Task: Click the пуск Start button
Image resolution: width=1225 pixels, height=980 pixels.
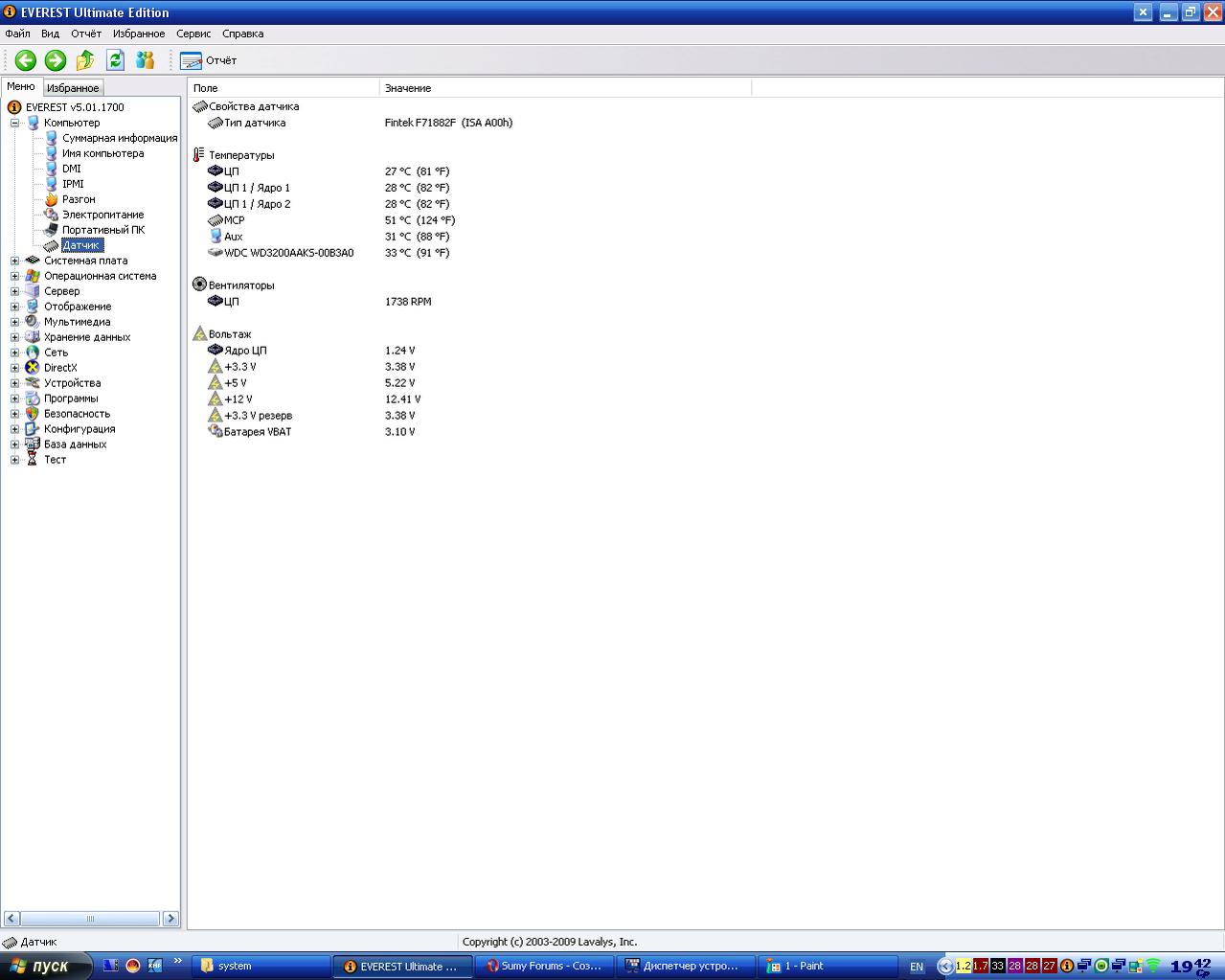Action: pos(44,966)
